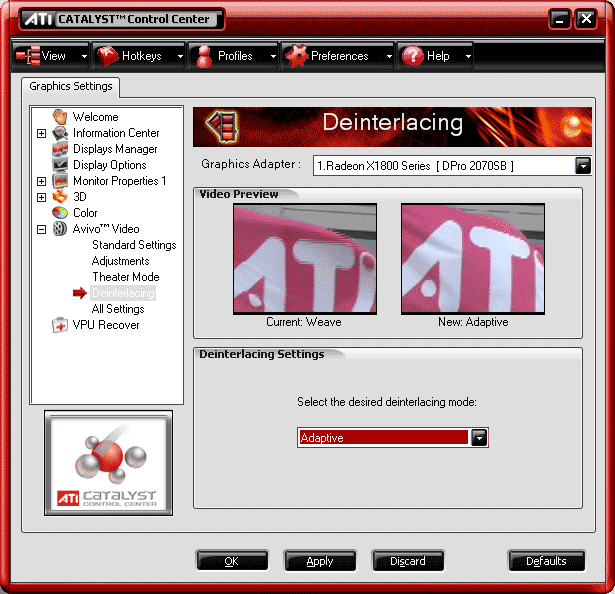Select the Welcome tree item
Viewport: 615px width, 594px height.
(x=95, y=117)
